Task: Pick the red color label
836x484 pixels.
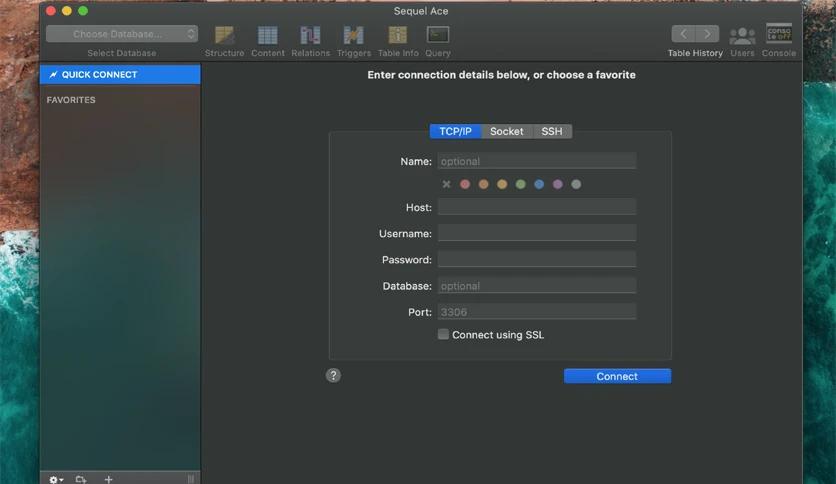Action: click(465, 184)
